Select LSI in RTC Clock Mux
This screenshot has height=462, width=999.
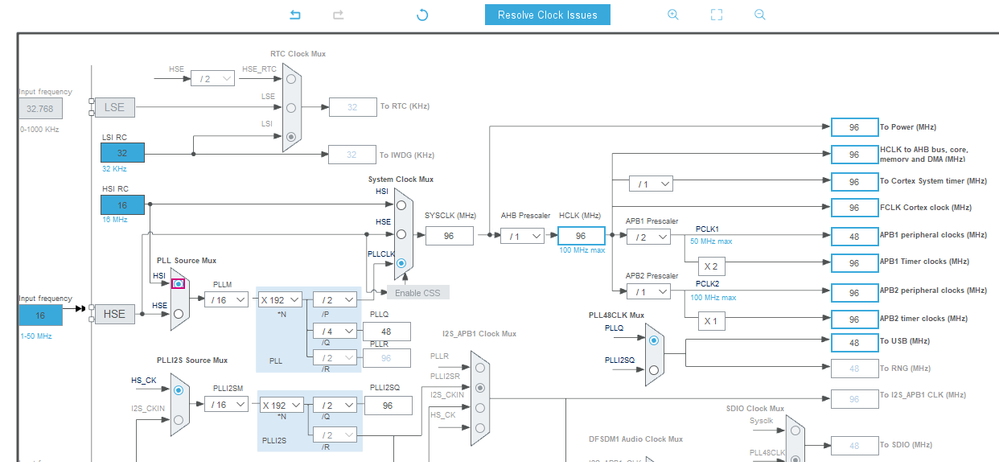(291, 136)
